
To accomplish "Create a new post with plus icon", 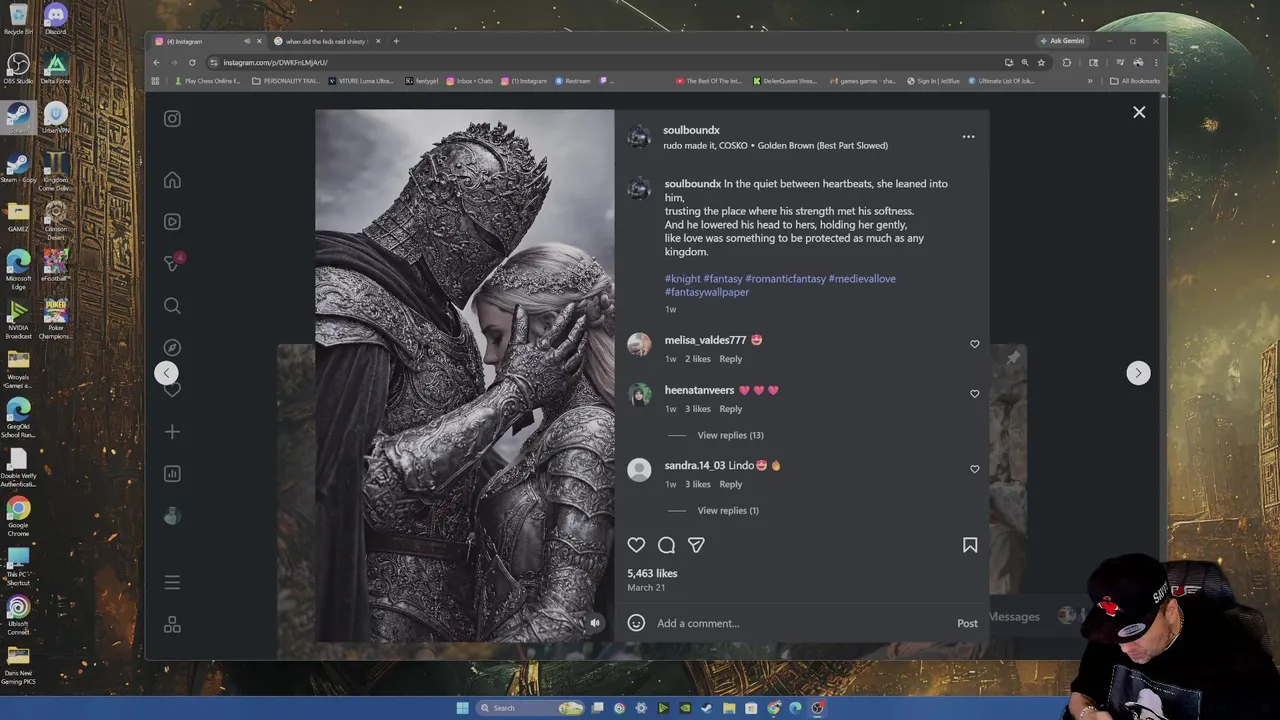I will coord(172,432).
